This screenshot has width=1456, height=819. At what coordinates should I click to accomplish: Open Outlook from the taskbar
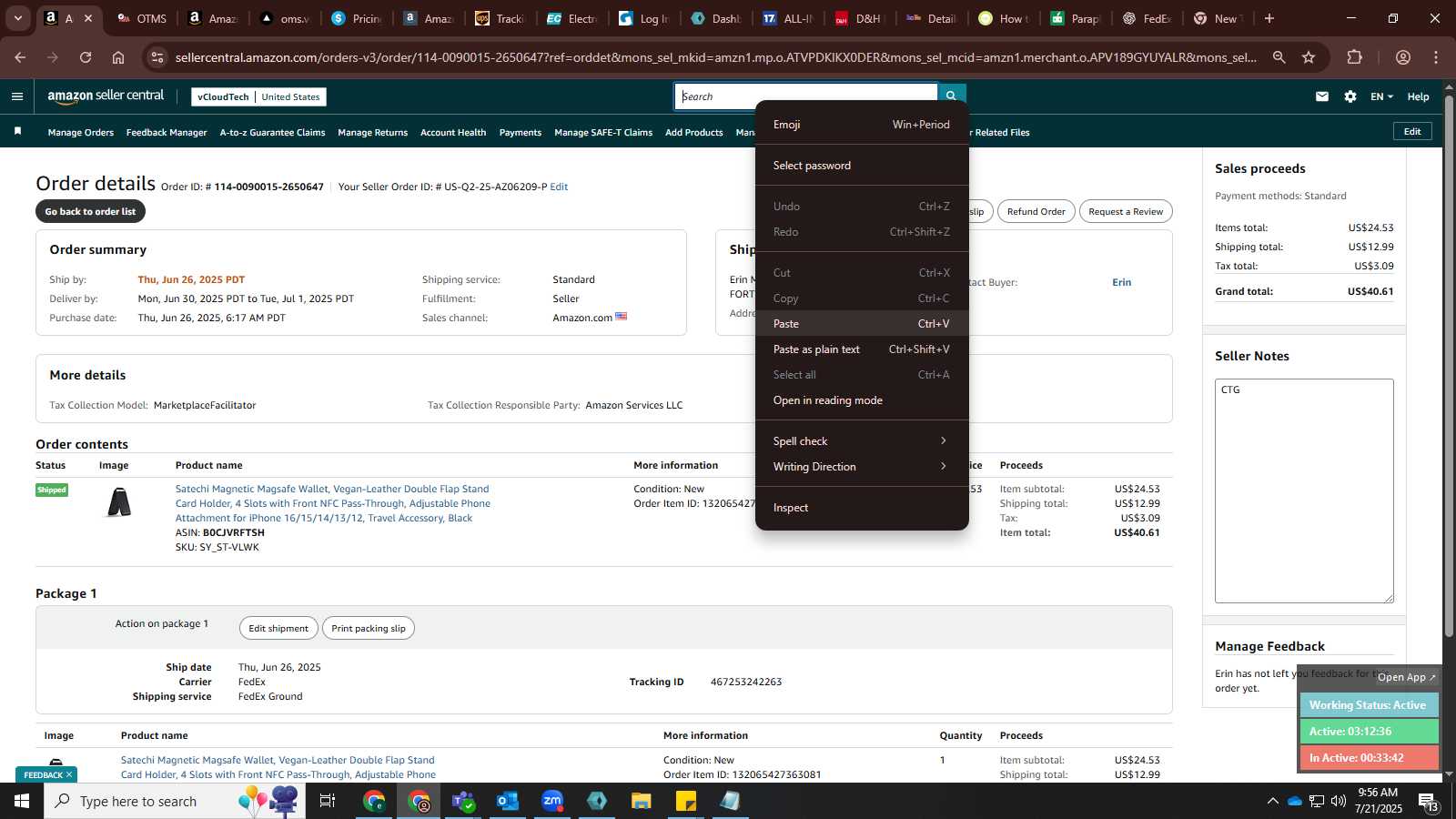point(508,801)
